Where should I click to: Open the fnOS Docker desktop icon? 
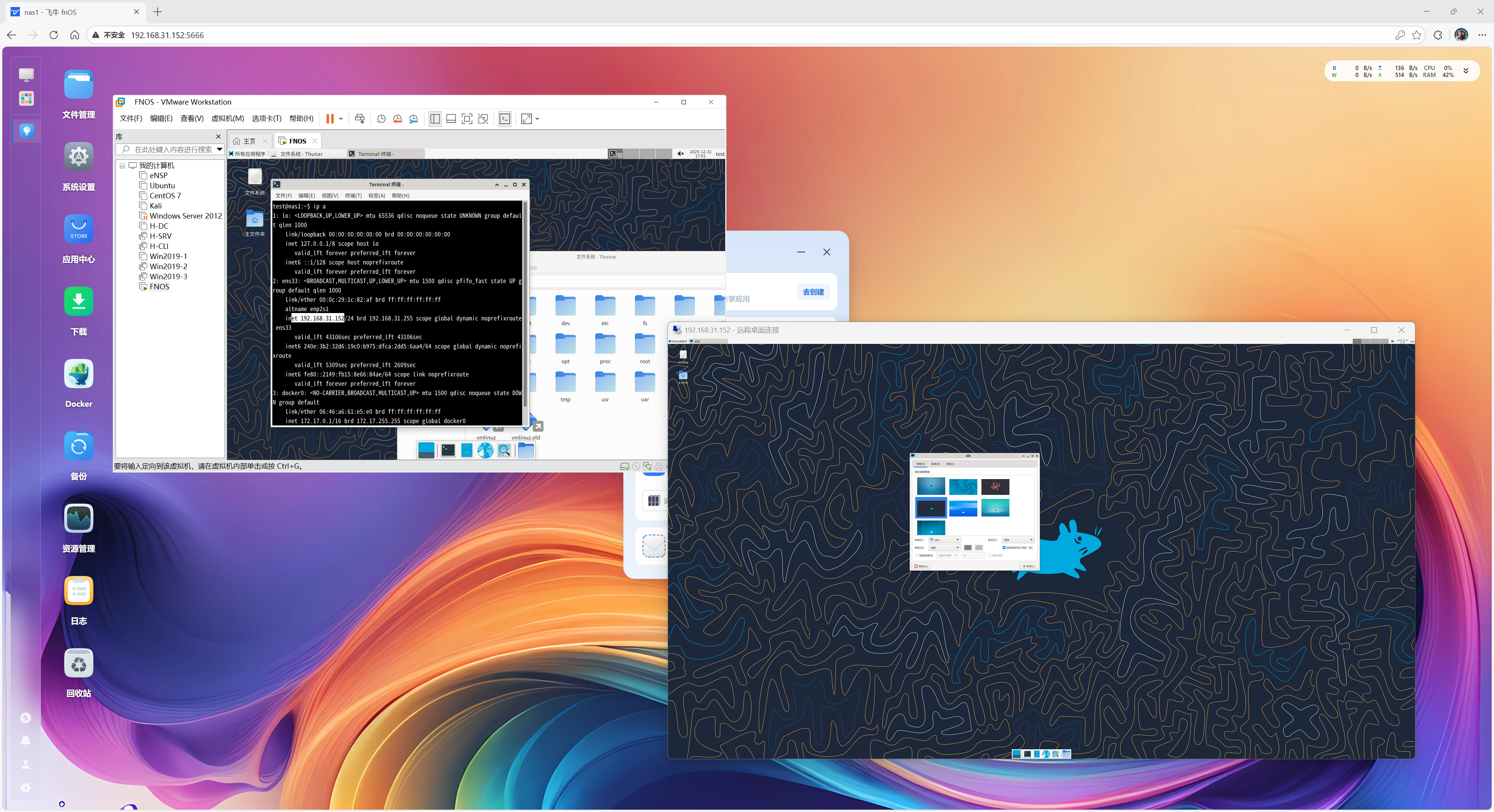click(78, 374)
